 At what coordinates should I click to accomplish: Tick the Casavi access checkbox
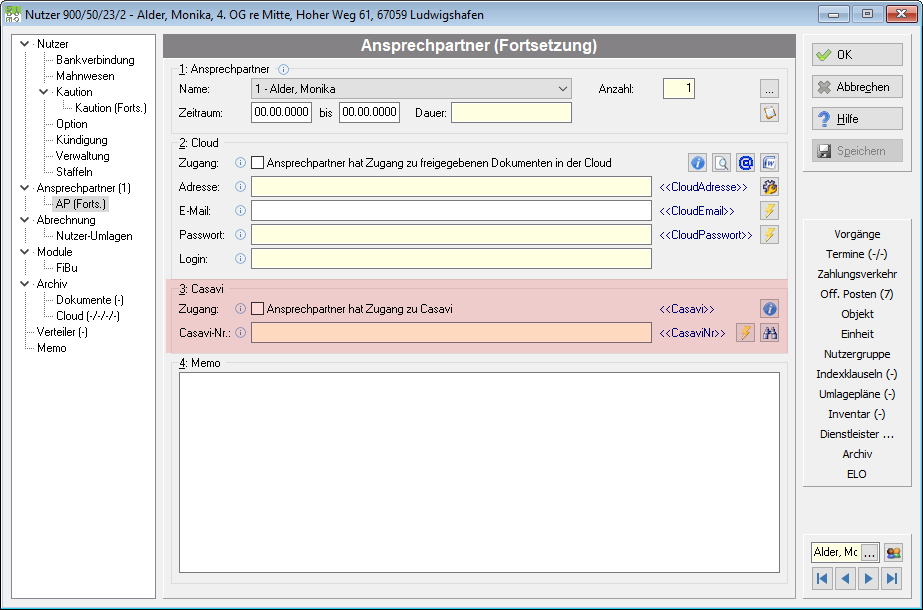tap(257, 309)
